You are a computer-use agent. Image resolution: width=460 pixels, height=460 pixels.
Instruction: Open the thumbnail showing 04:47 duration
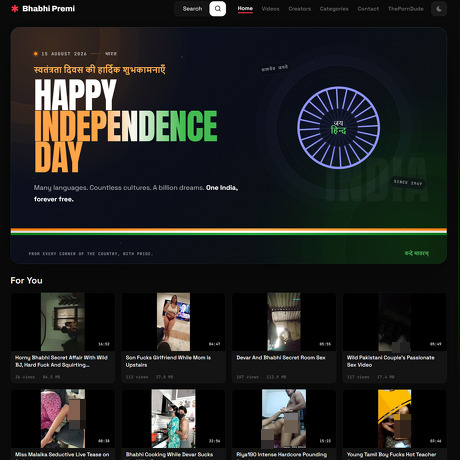(x=173, y=322)
